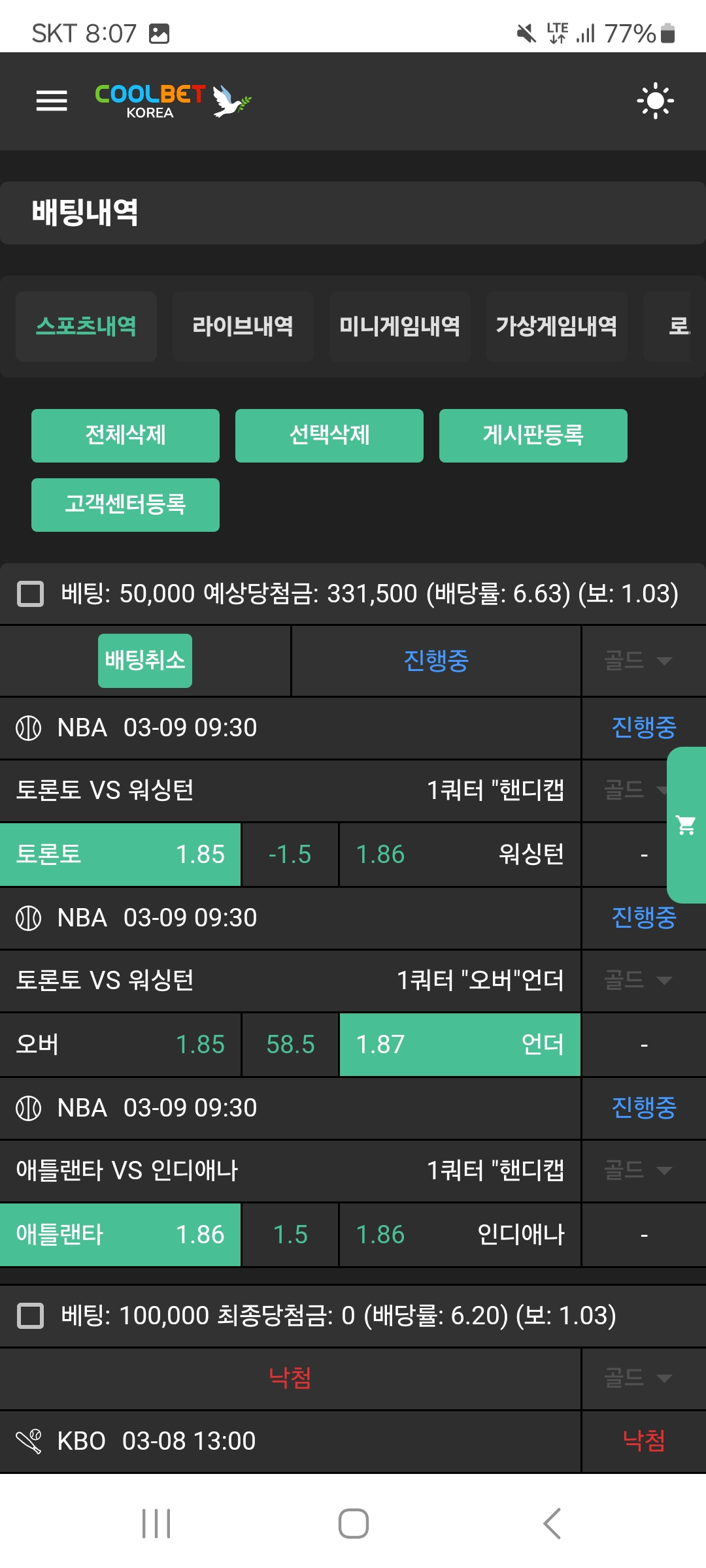Tap the Coolbet Korea logo

tap(173, 101)
